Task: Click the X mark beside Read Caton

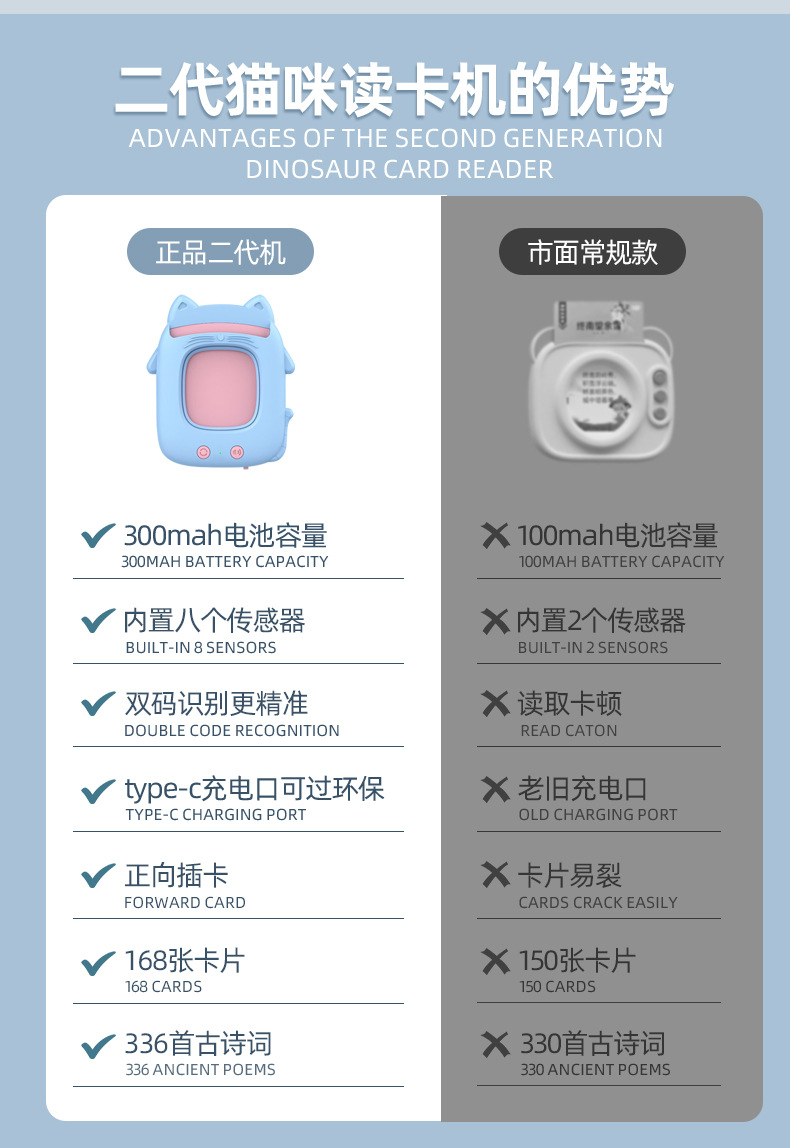Action: [496, 704]
